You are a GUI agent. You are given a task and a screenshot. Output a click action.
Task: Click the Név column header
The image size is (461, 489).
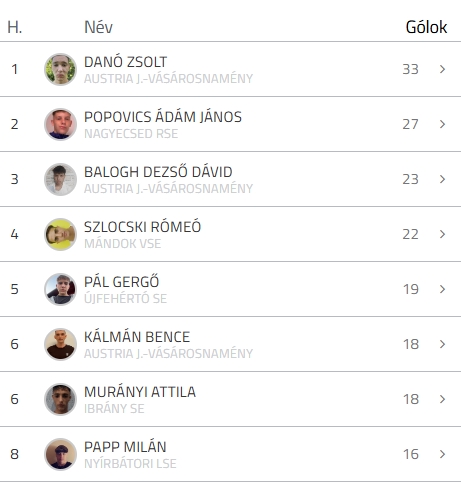pyautogui.click(x=98, y=27)
